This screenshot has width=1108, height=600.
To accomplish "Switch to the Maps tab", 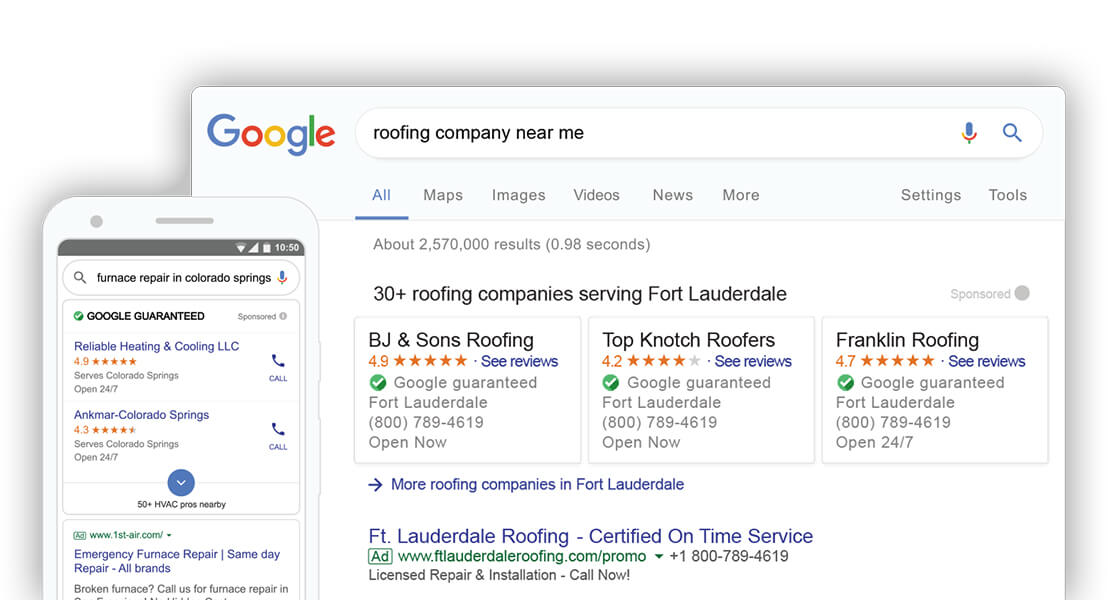I will (x=443, y=195).
